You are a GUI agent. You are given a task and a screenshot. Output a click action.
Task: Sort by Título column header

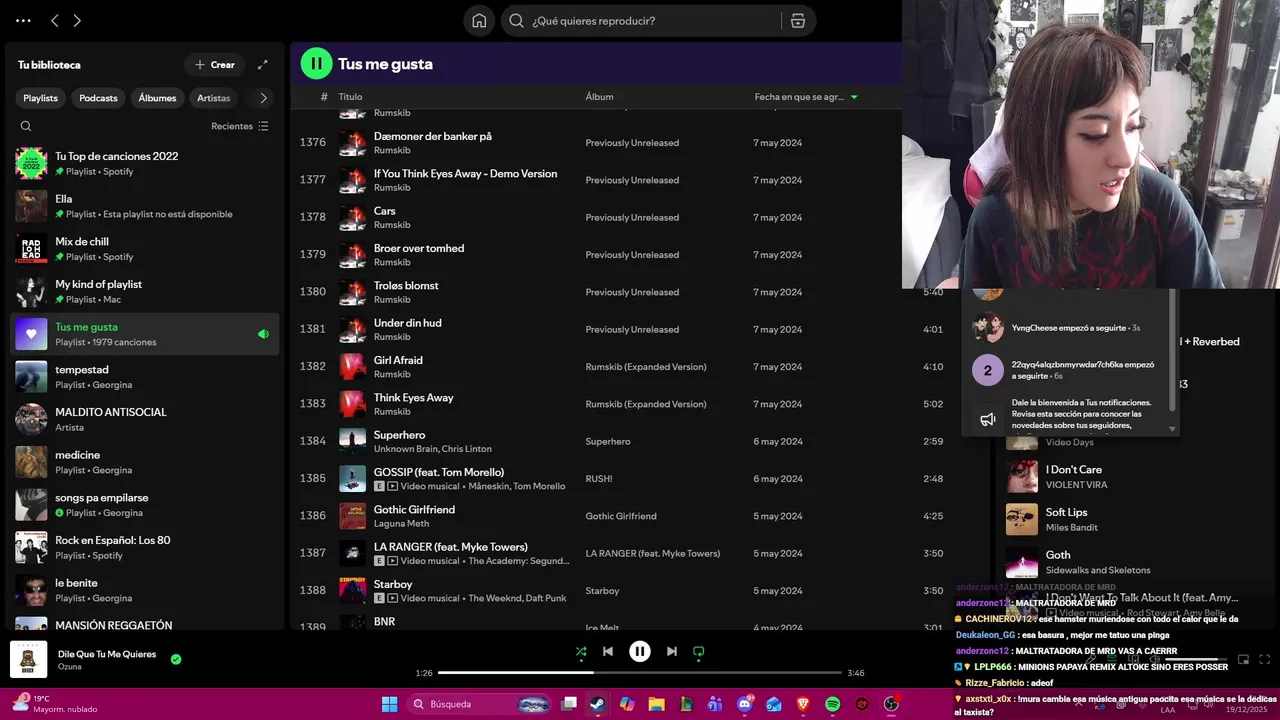click(350, 97)
